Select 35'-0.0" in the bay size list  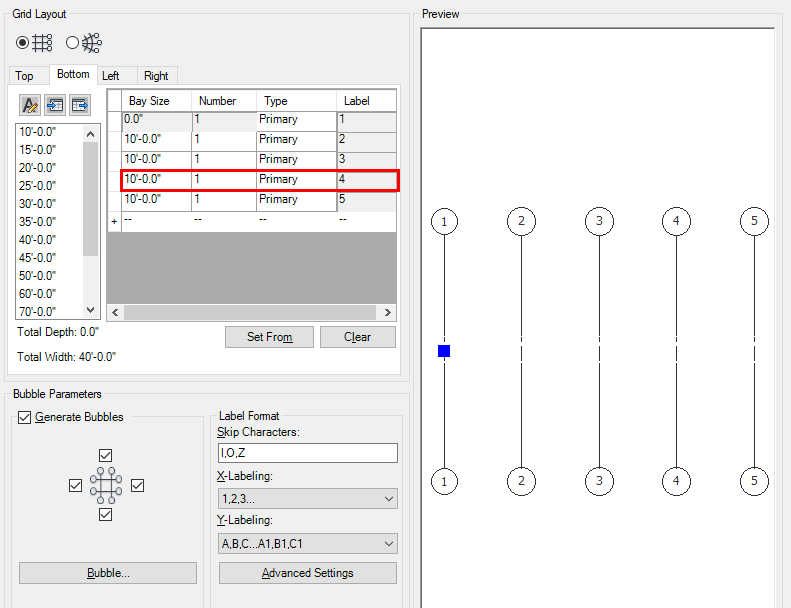(x=38, y=222)
